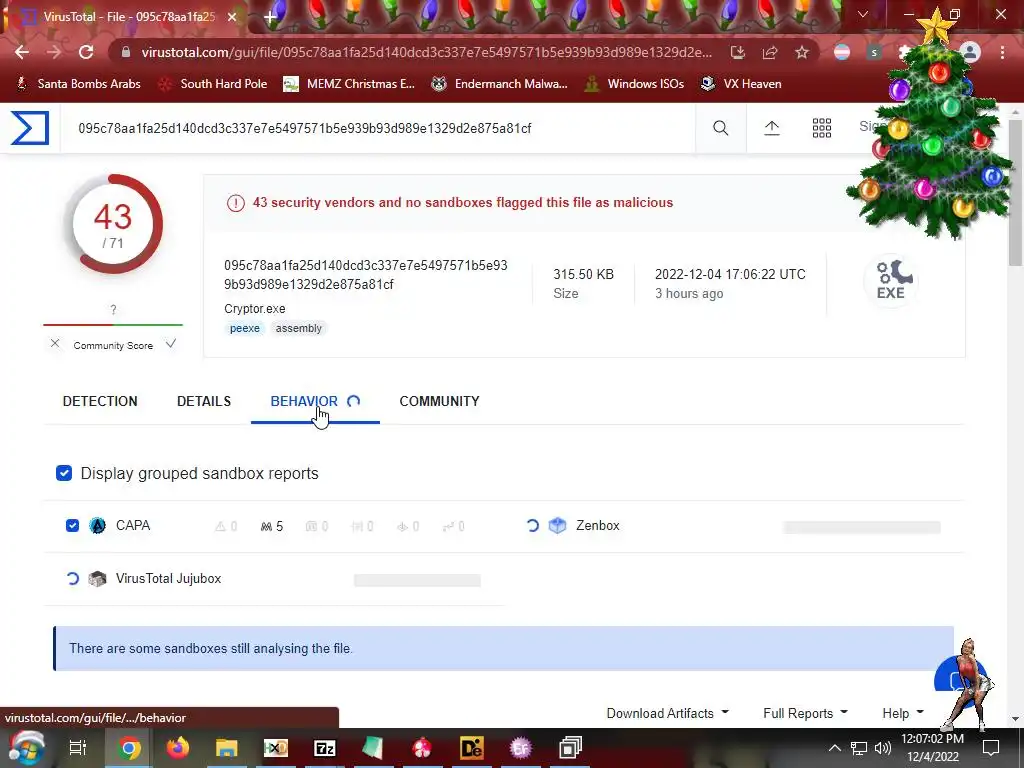Select the BEHAVIOR tab
This screenshot has width=1024, height=768.
tap(315, 401)
